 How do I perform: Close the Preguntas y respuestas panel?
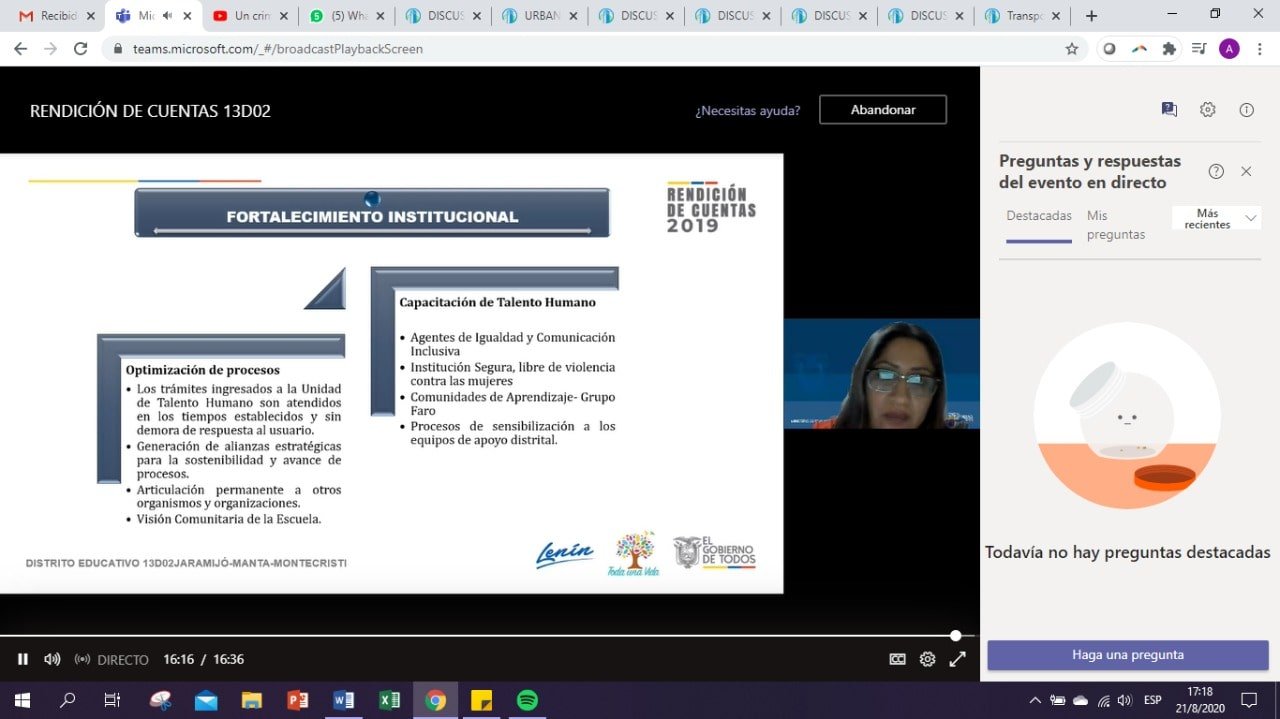tap(1246, 171)
